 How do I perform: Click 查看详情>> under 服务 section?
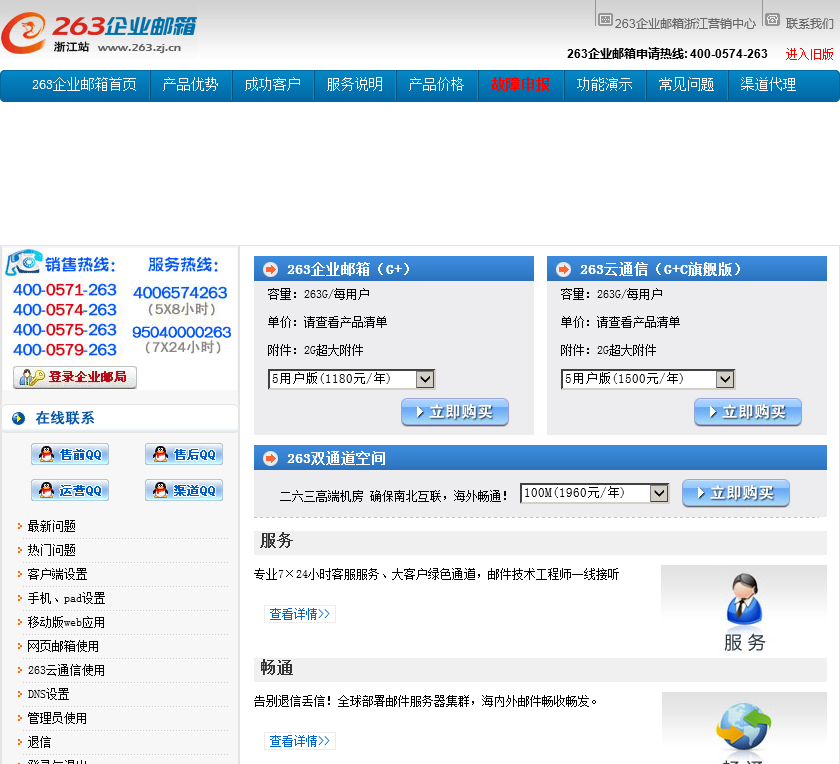pos(299,614)
